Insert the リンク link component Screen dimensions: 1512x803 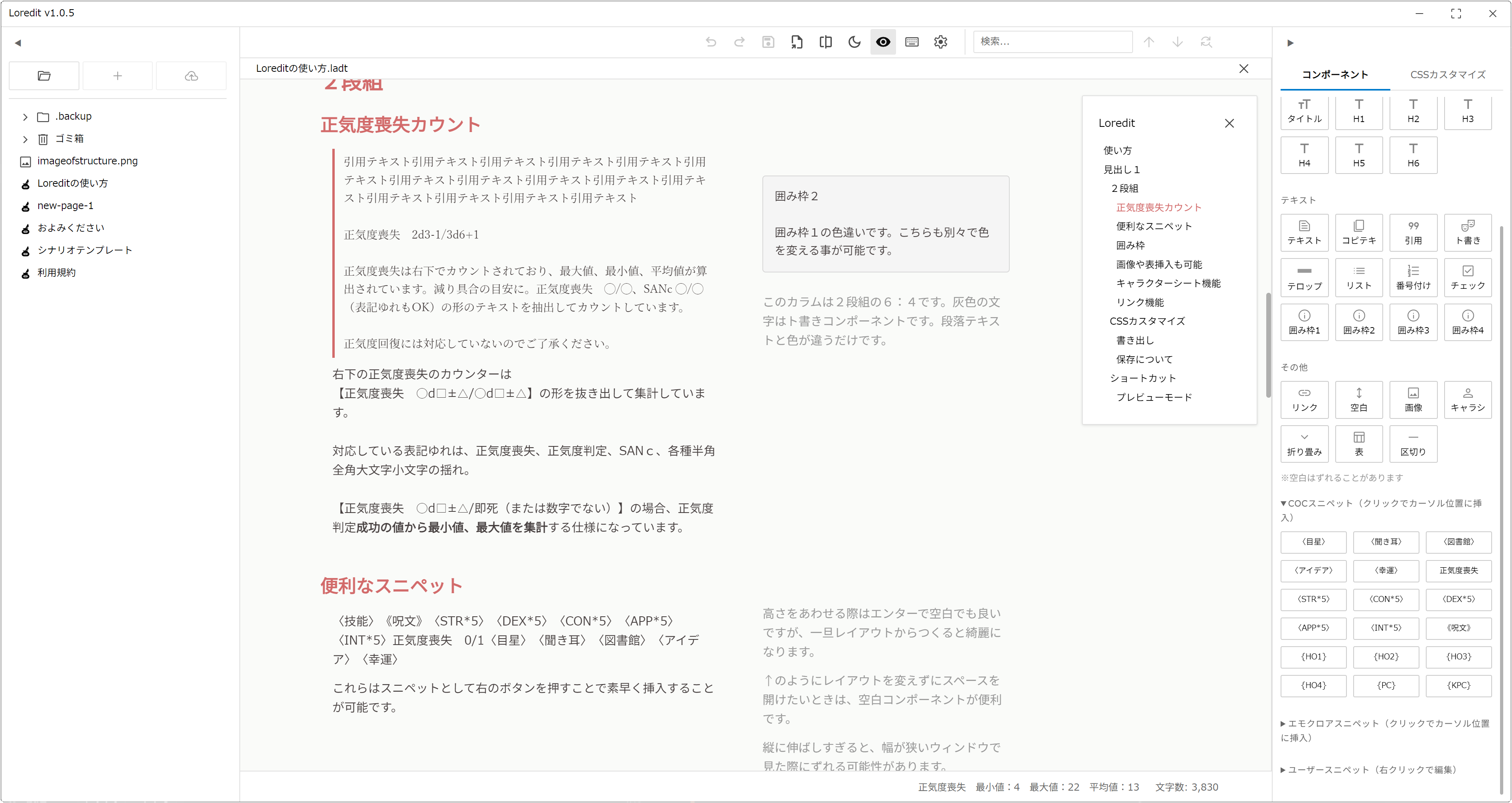coord(1304,400)
